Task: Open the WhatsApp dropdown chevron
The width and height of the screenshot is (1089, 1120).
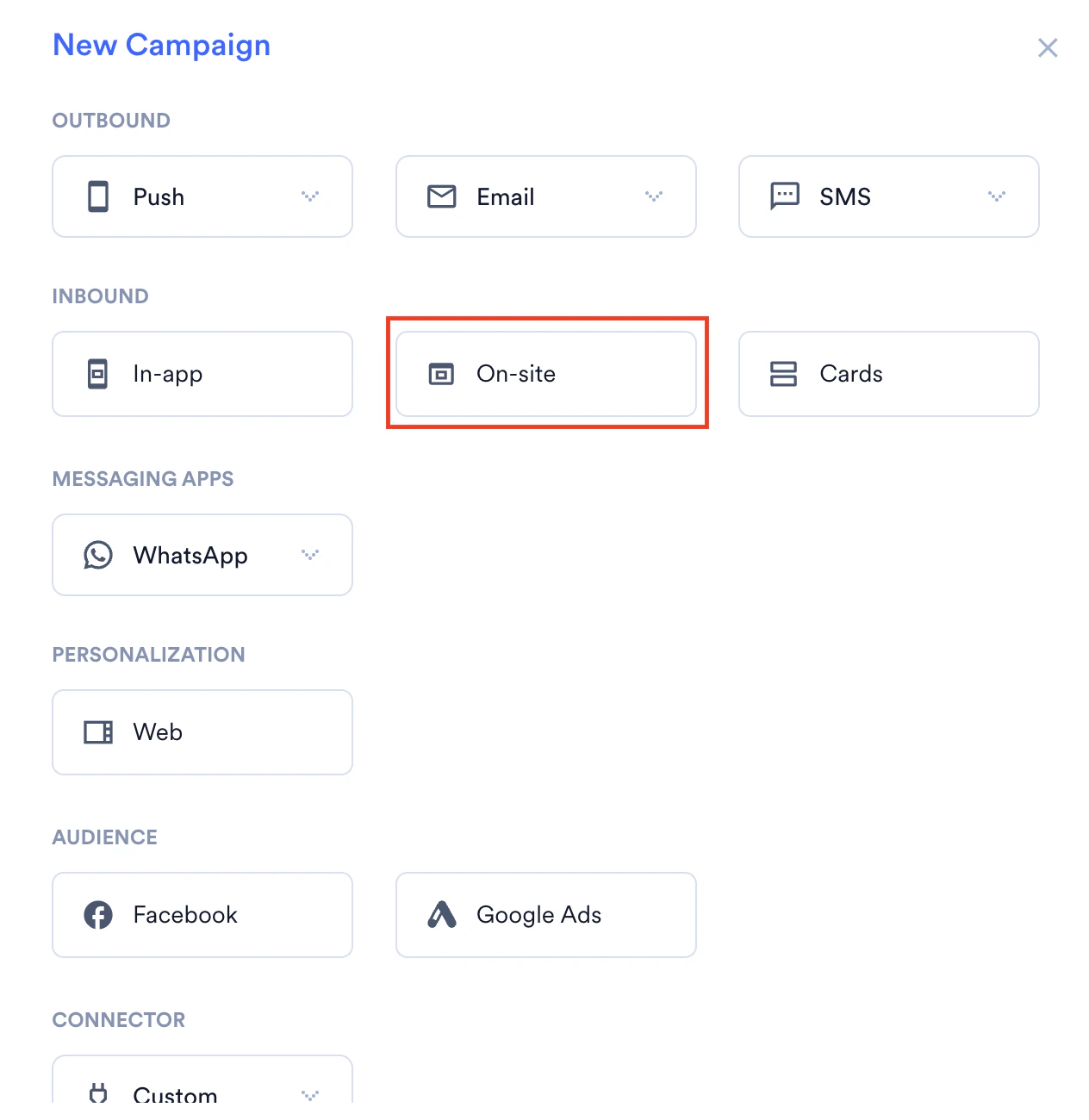Action: 310,555
